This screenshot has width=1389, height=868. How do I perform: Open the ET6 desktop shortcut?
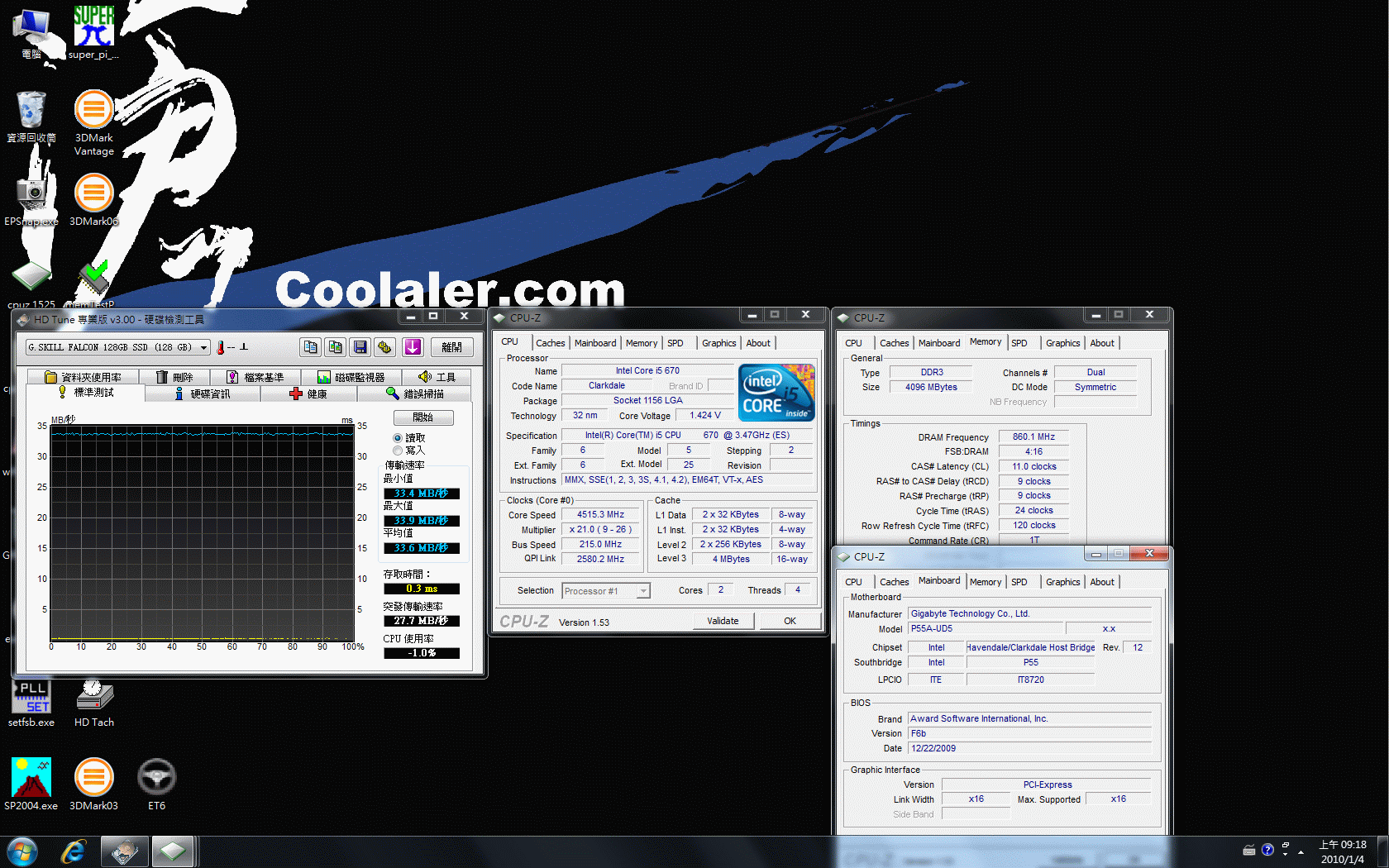tap(156, 784)
